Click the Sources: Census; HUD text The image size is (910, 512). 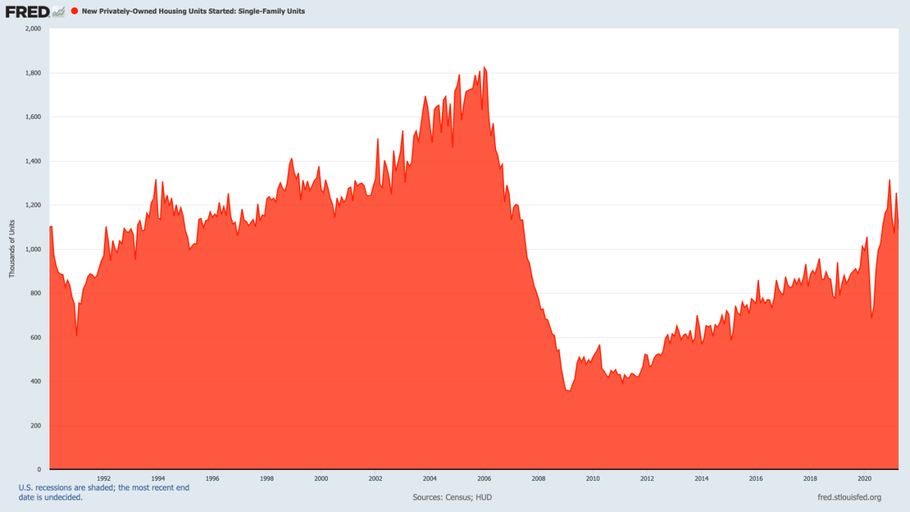point(452,497)
